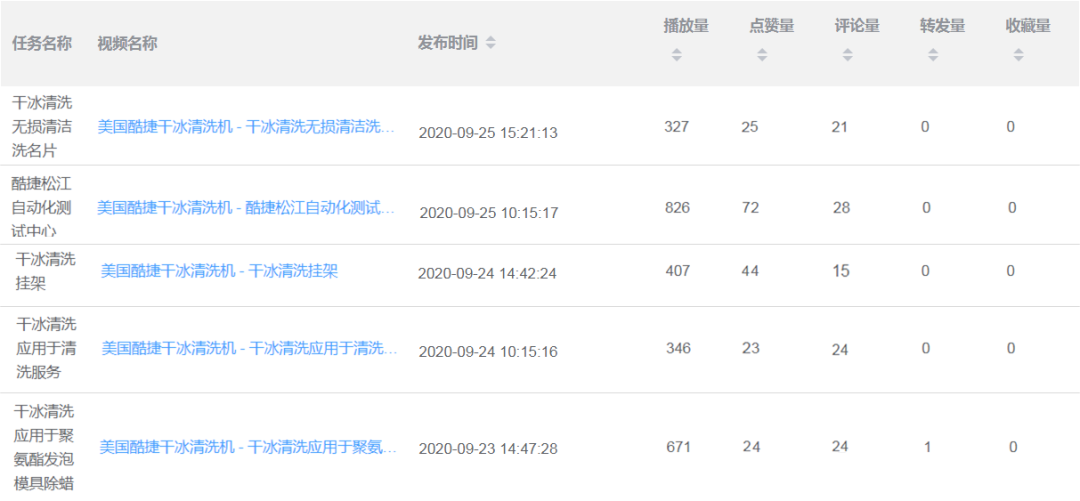Click the 点赞量 header label

(x=771, y=26)
